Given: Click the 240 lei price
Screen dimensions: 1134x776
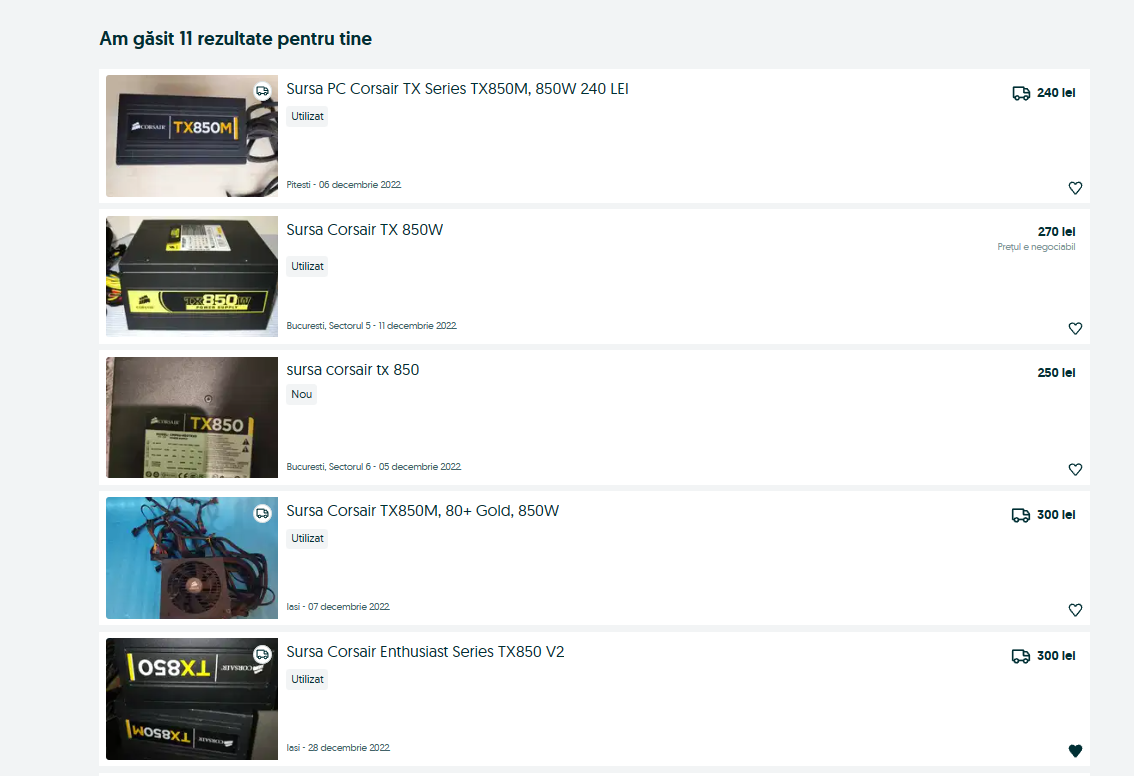Looking at the screenshot, I should coord(1056,93).
